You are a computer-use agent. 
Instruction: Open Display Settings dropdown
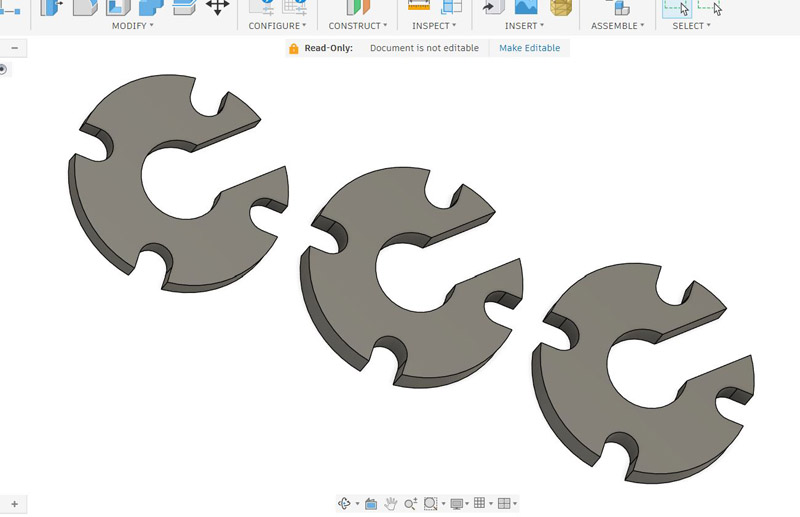click(460, 504)
